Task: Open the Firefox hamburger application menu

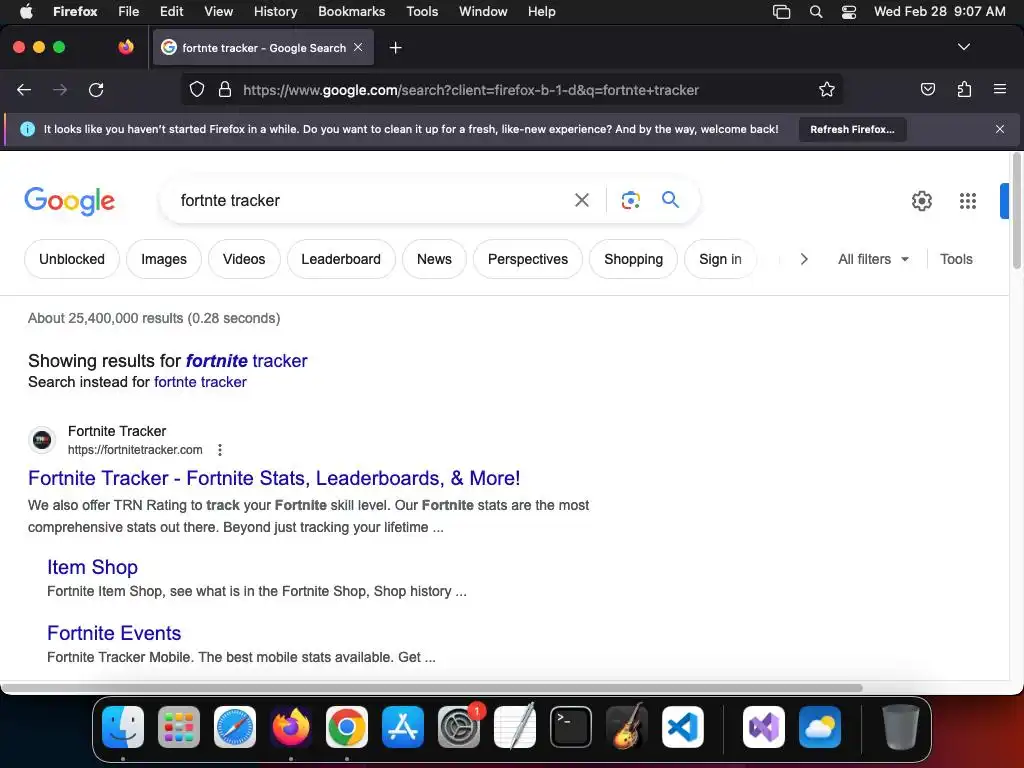Action: [999, 89]
